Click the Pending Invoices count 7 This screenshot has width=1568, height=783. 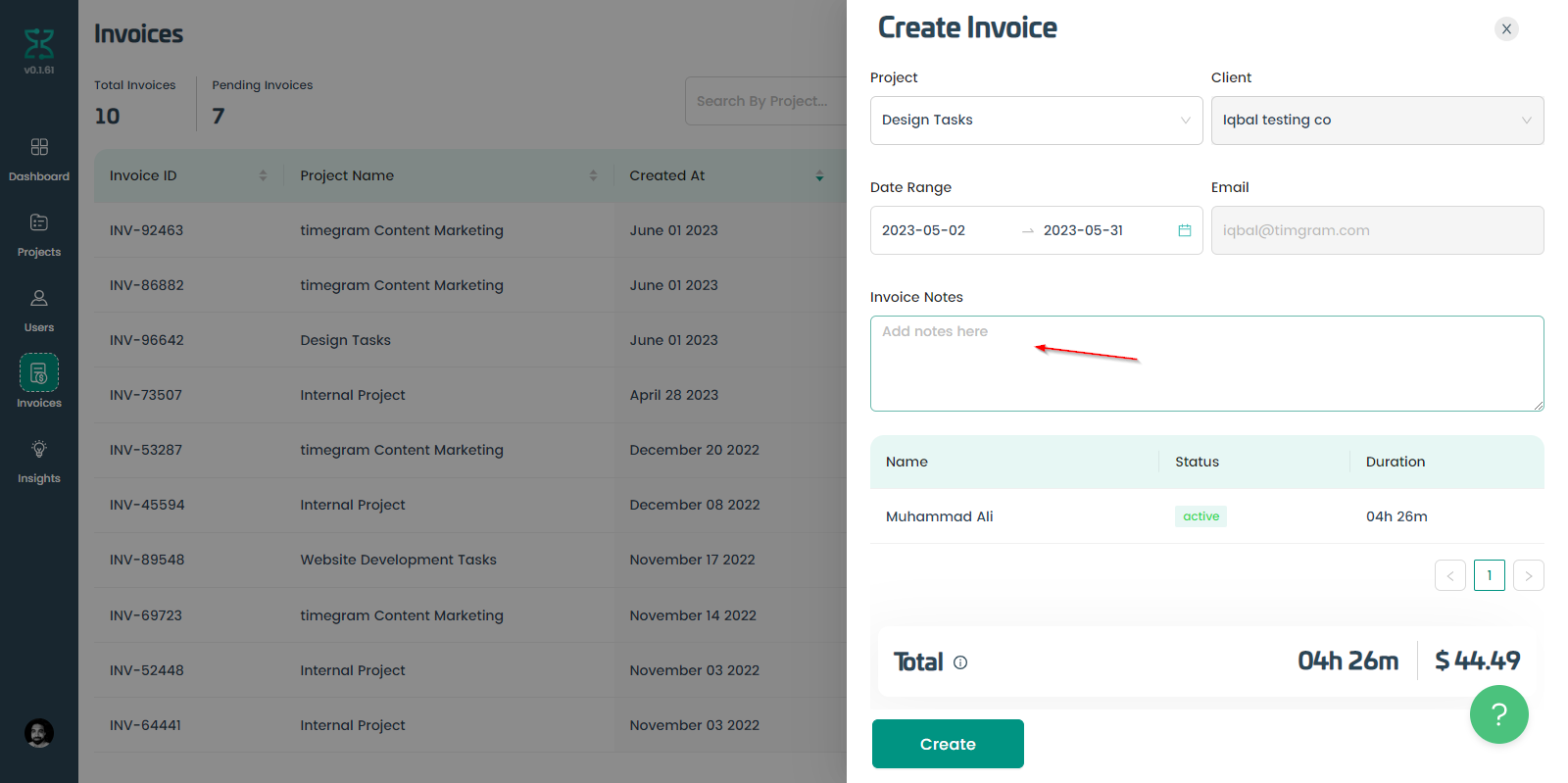(x=219, y=116)
